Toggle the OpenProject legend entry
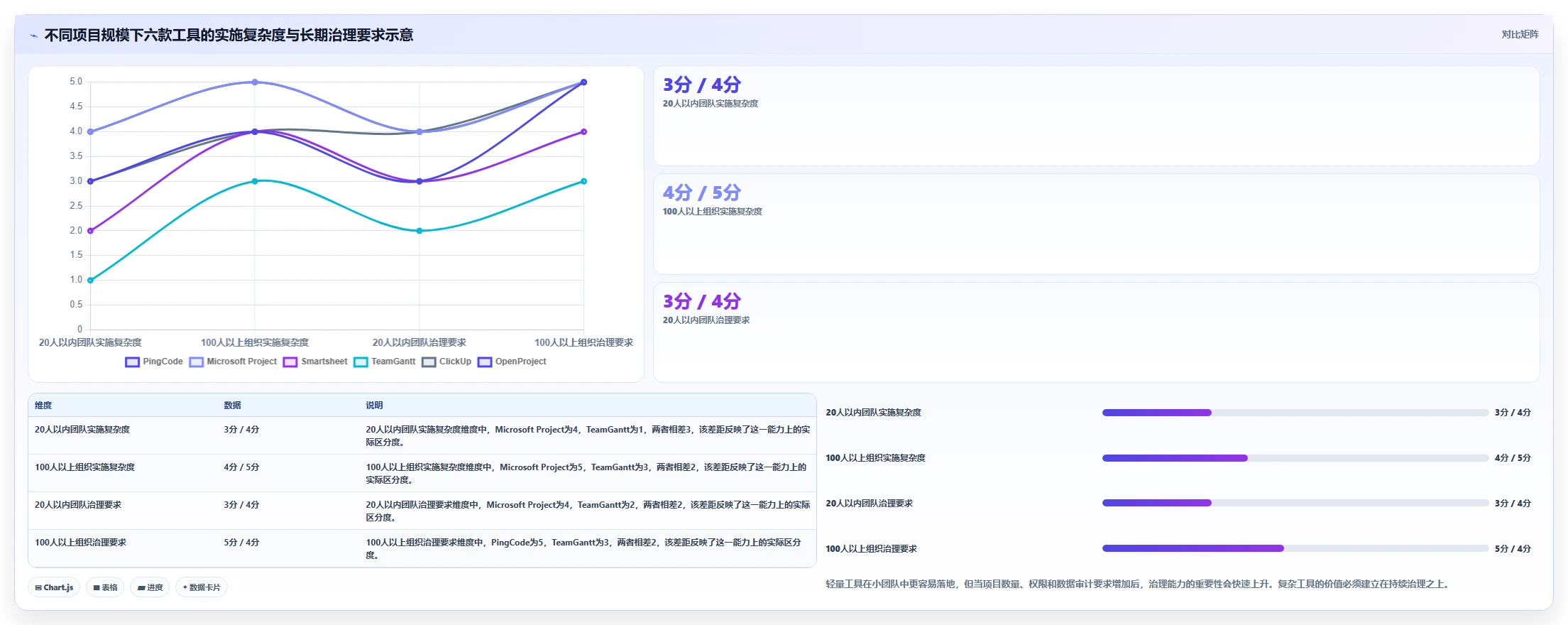1568x625 pixels. click(x=512, y=362)
